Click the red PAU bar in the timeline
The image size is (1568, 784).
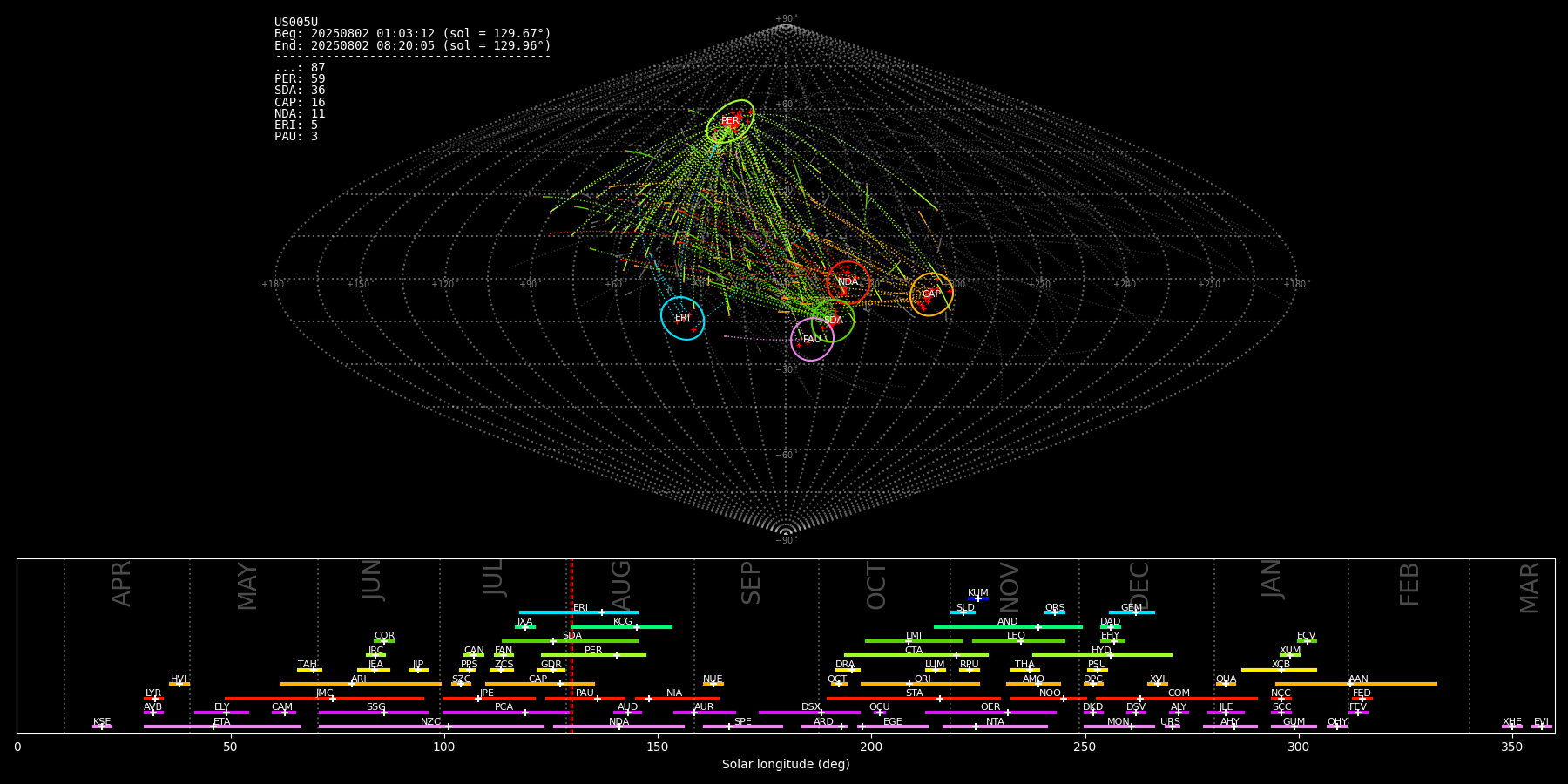[x=585, y=699]
